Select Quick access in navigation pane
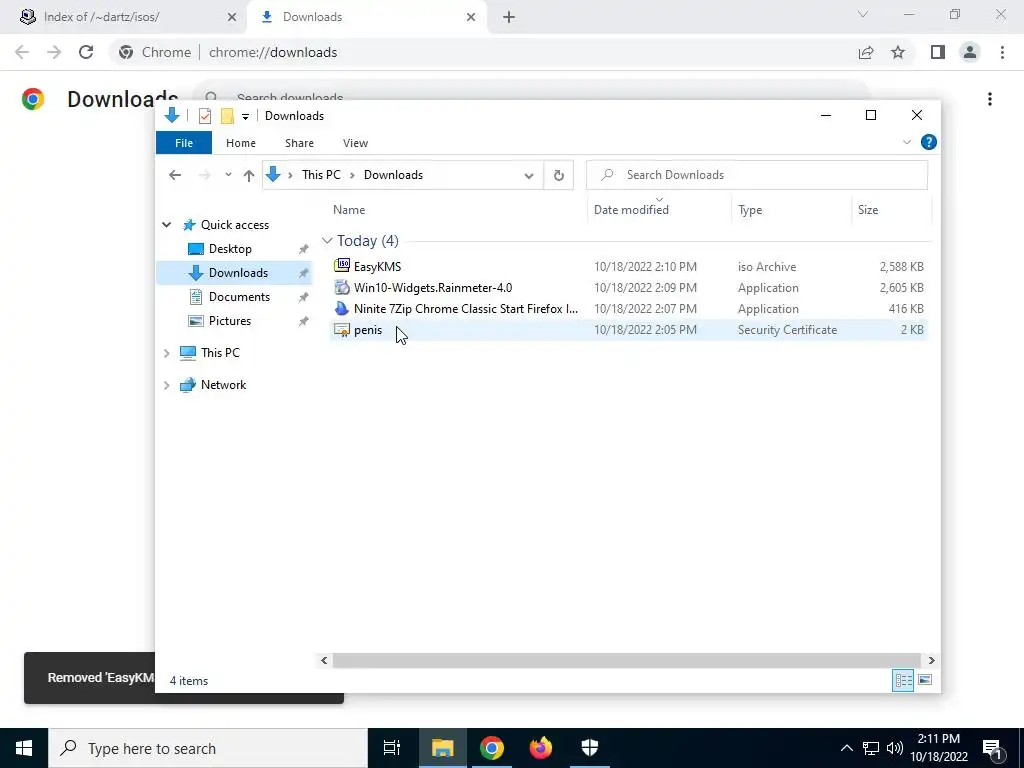 pos(234,225)
